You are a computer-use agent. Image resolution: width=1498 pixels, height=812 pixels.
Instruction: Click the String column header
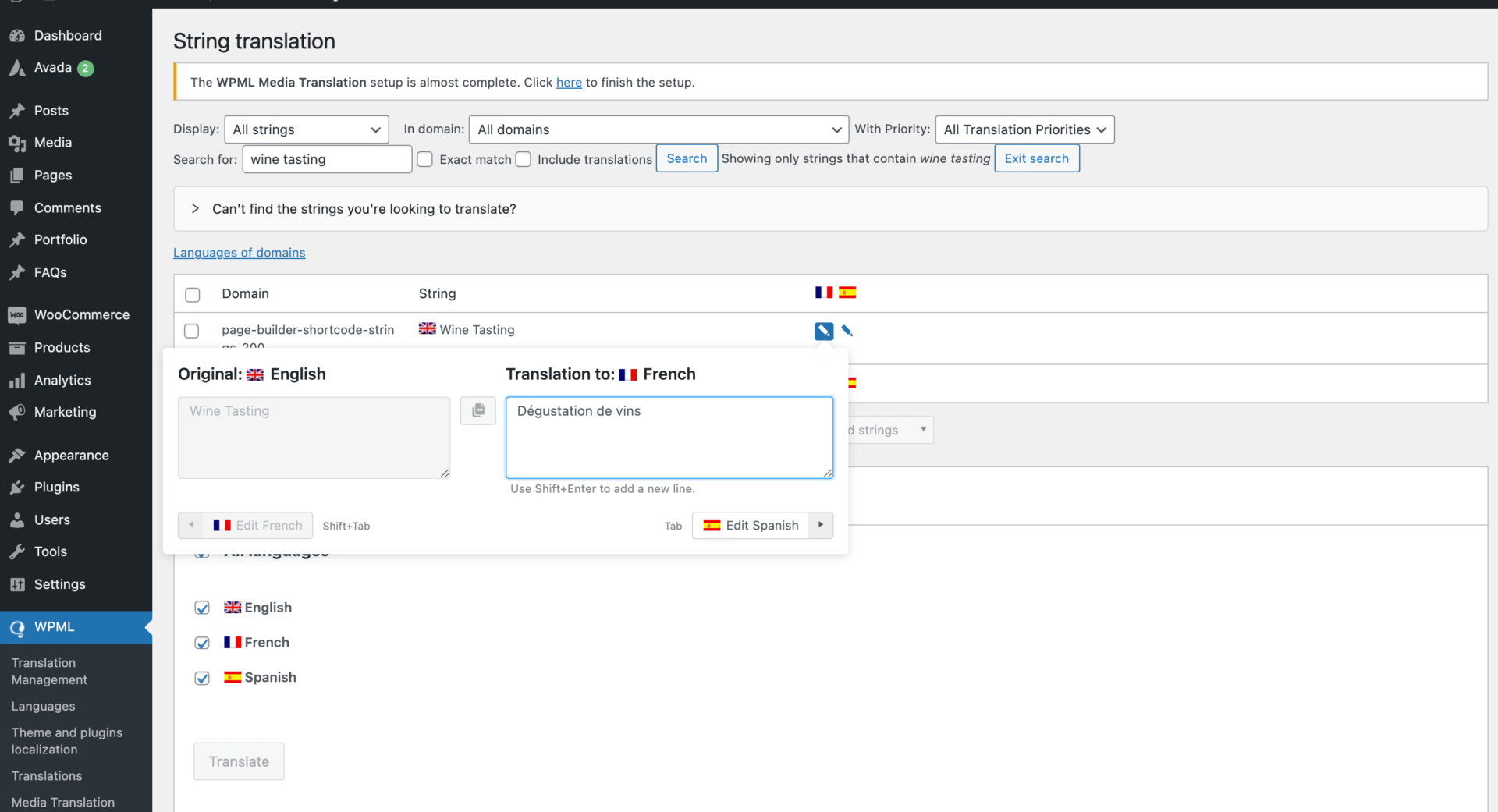tap(438, 294)
